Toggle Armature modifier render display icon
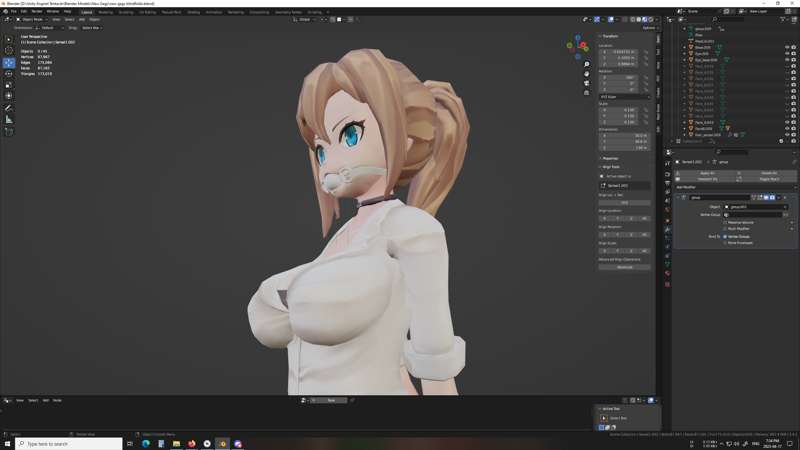The width and height of the screenshot is (800, 450). [x=772, y=197]
